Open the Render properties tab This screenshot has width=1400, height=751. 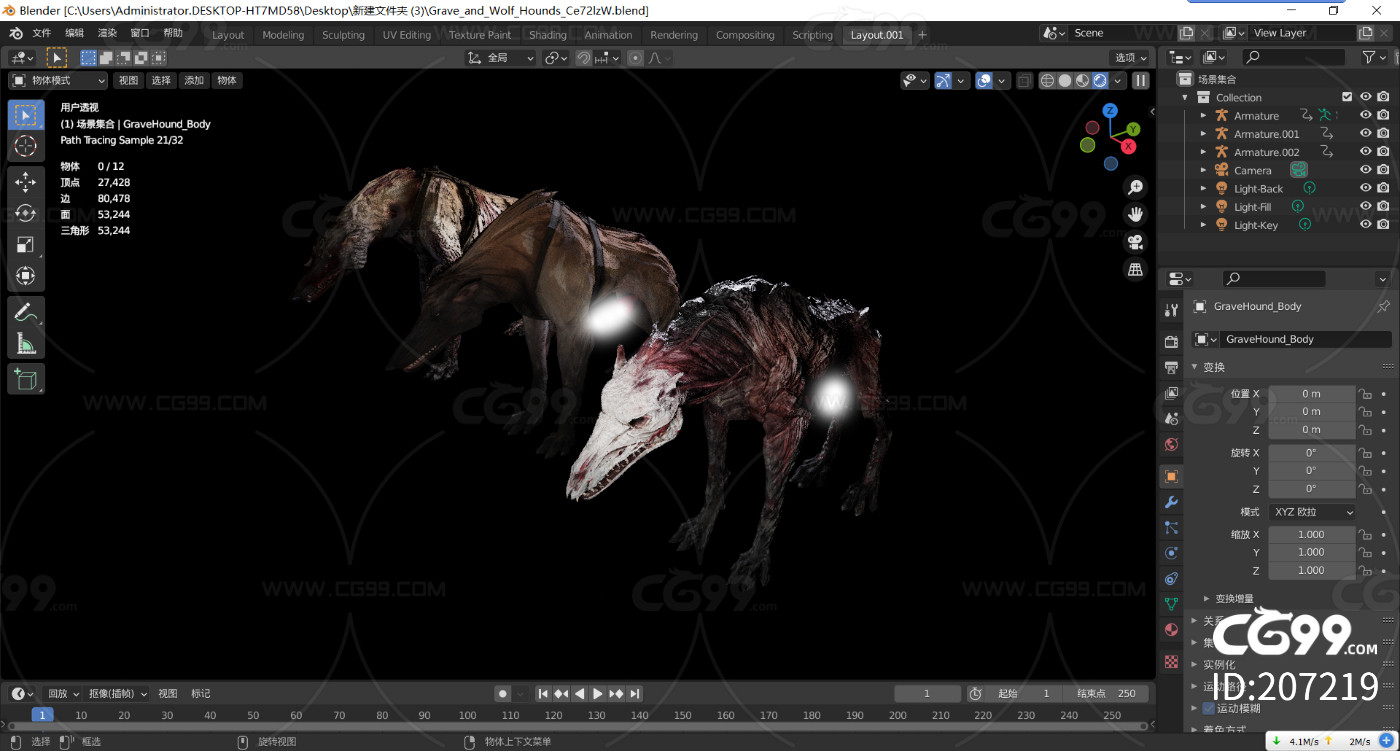point(1171,342)
